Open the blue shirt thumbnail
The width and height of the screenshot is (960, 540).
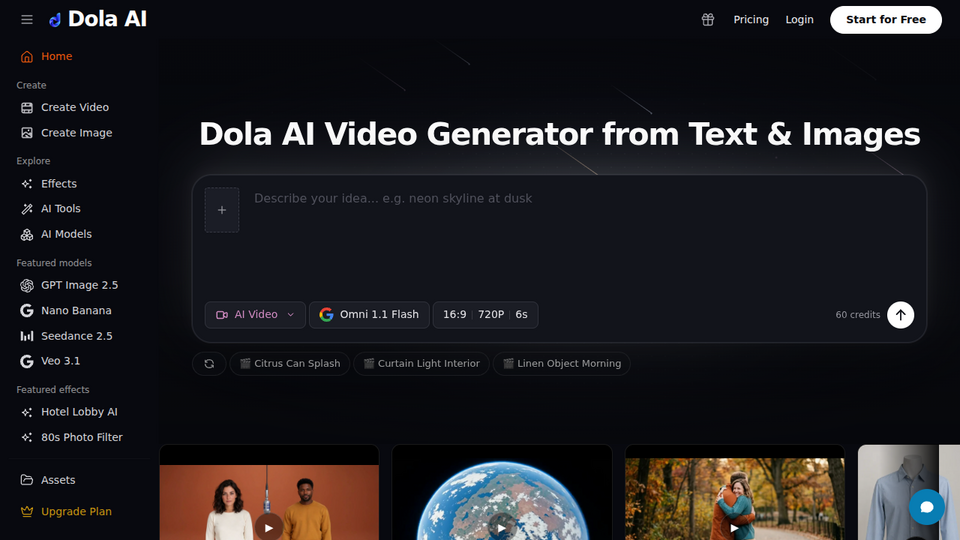coord(909,493)
